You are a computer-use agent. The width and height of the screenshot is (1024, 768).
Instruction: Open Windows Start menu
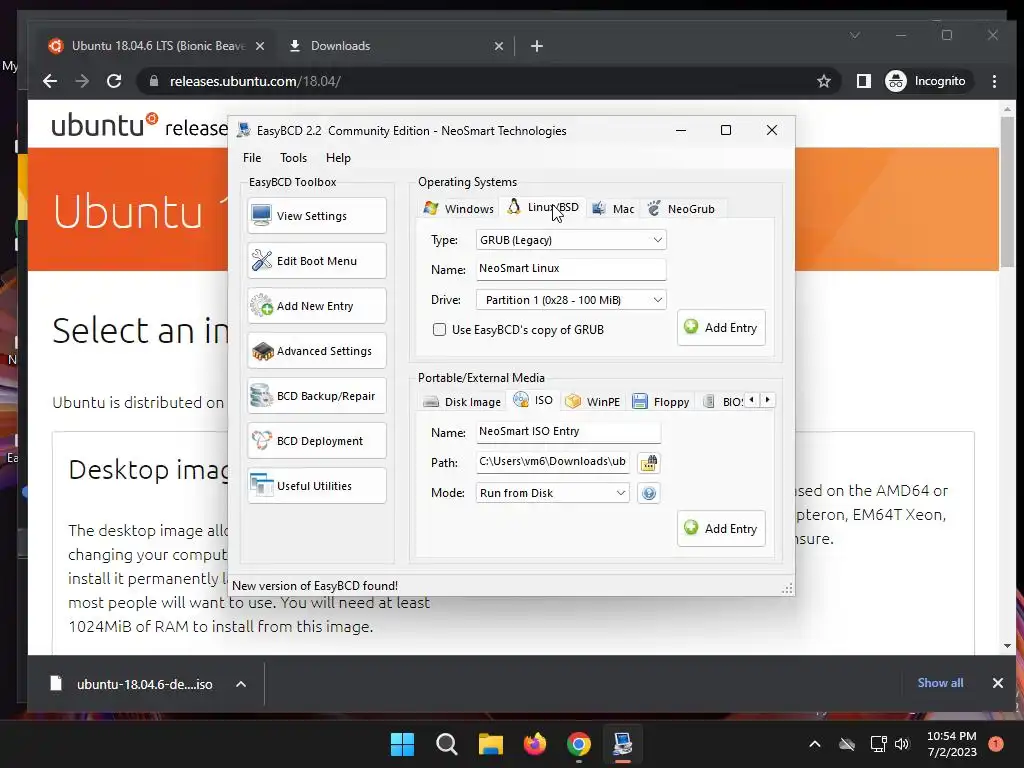pyautogui.click(x=402, y=744)
